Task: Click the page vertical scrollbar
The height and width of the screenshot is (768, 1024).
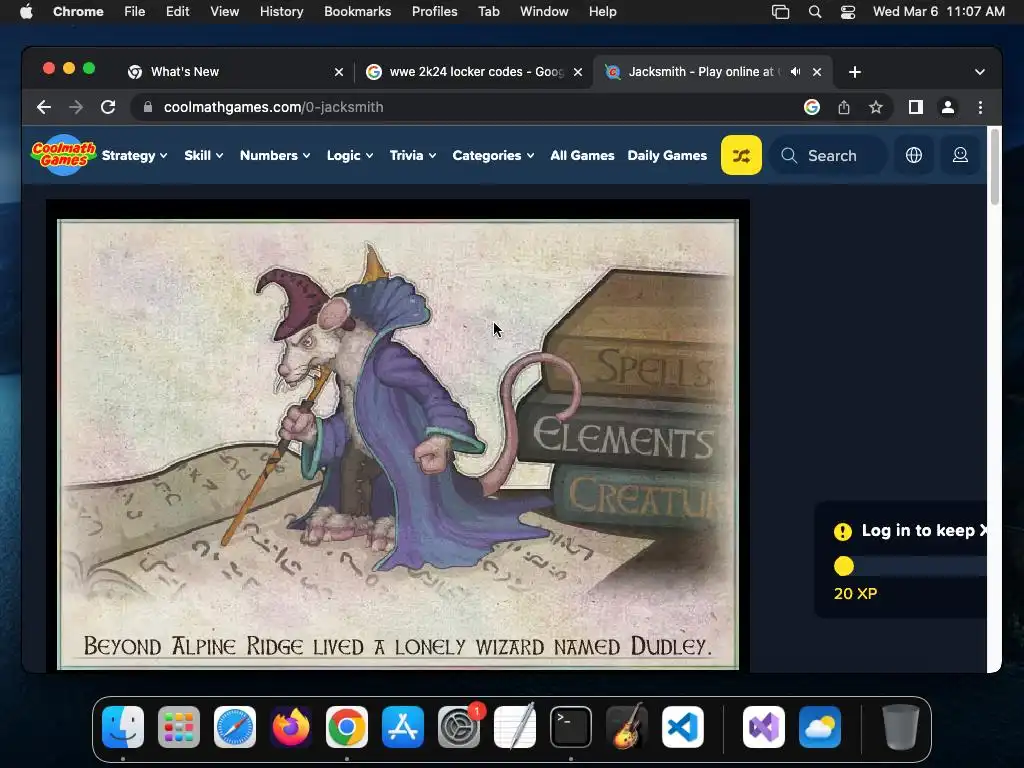Action: (995, 167)
